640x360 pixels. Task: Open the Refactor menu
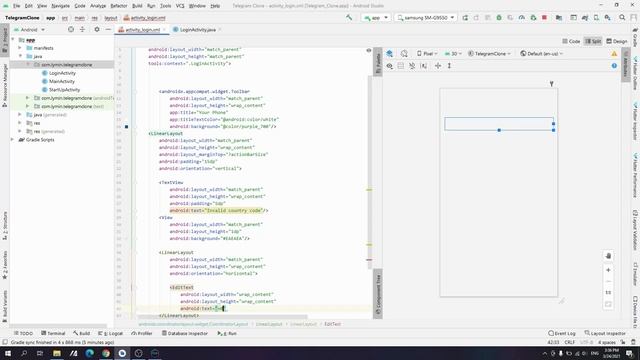119,6
